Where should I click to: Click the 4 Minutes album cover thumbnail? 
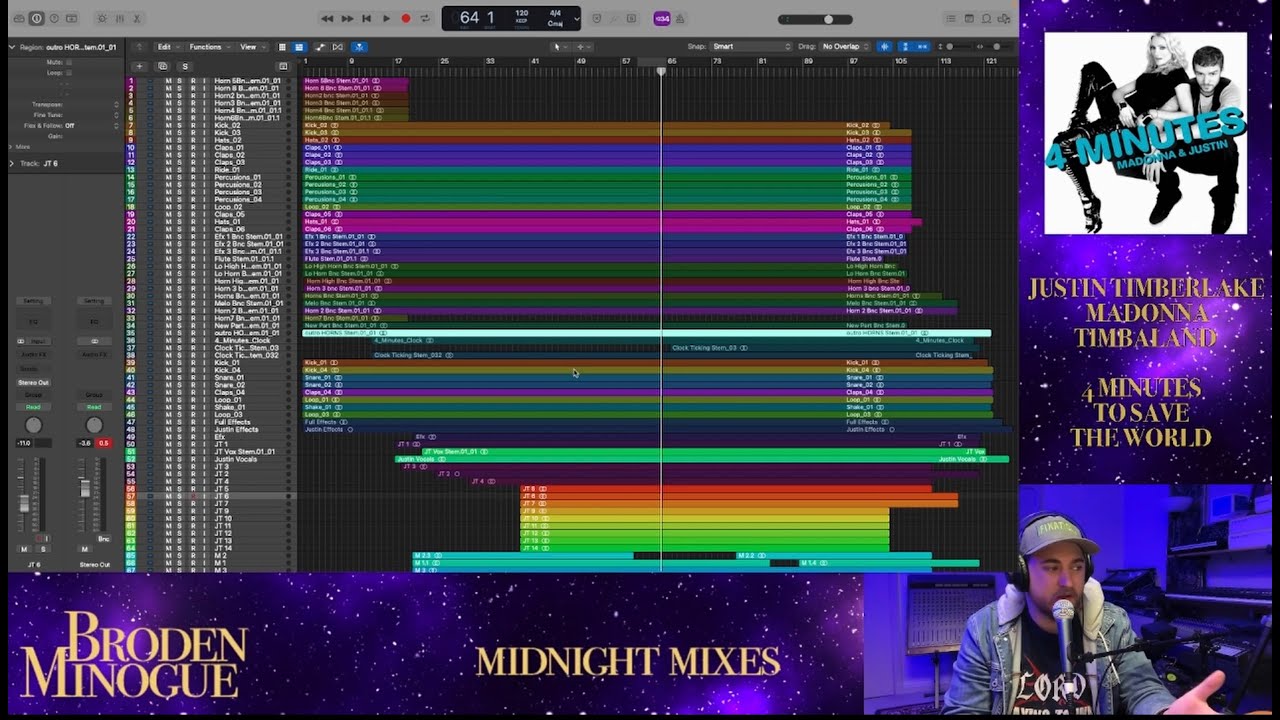click(x=1146, y=133)
